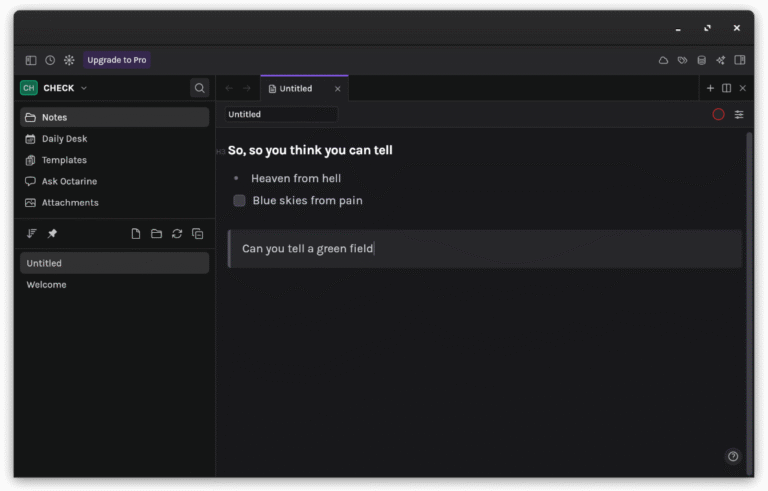768x491 pixels.
Task: Click the red circle status indicator
Action: [x=718, y=115]
